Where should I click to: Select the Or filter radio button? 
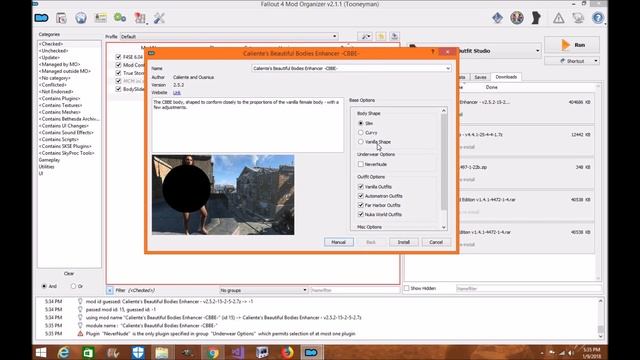73,286
